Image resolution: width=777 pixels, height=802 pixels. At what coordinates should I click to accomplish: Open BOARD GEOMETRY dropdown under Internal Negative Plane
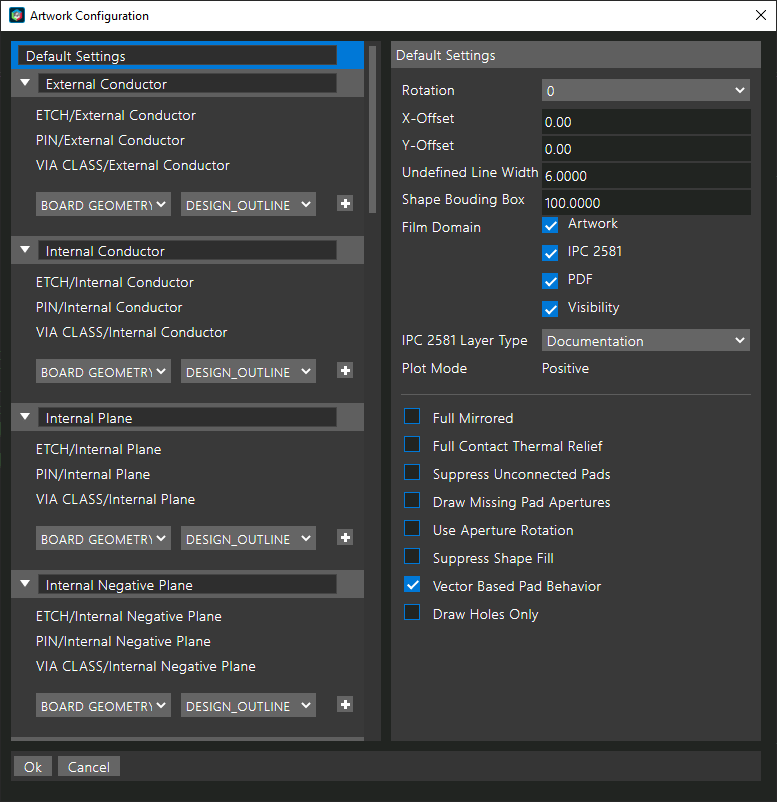point(103,706)
